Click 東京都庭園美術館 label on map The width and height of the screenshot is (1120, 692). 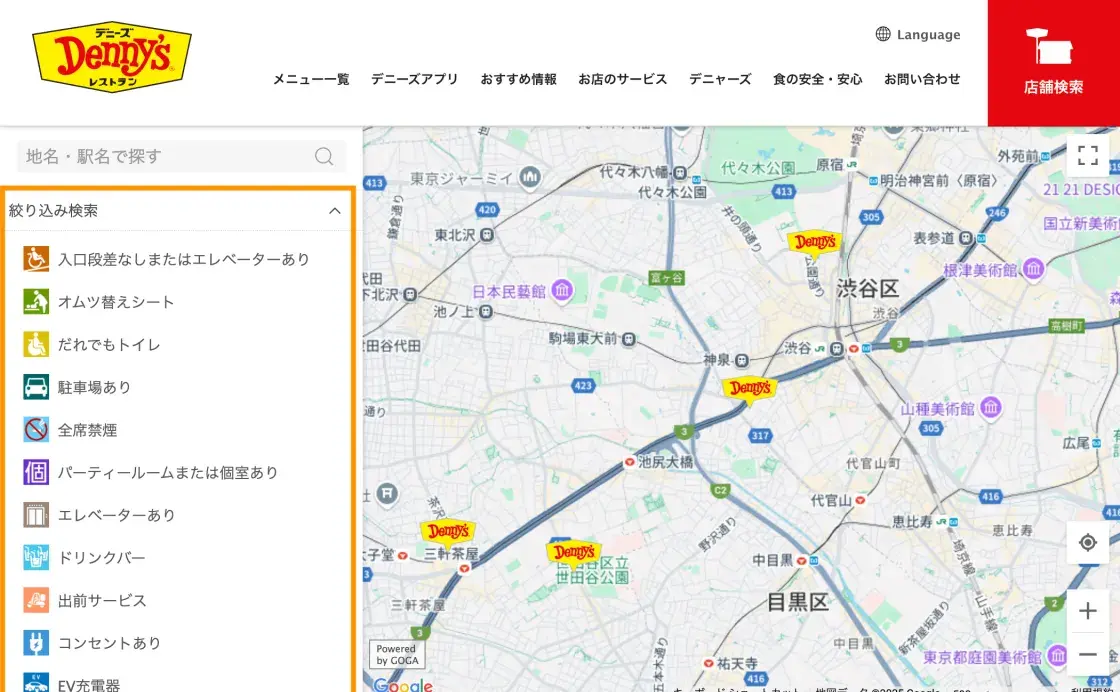coord(982,657)
